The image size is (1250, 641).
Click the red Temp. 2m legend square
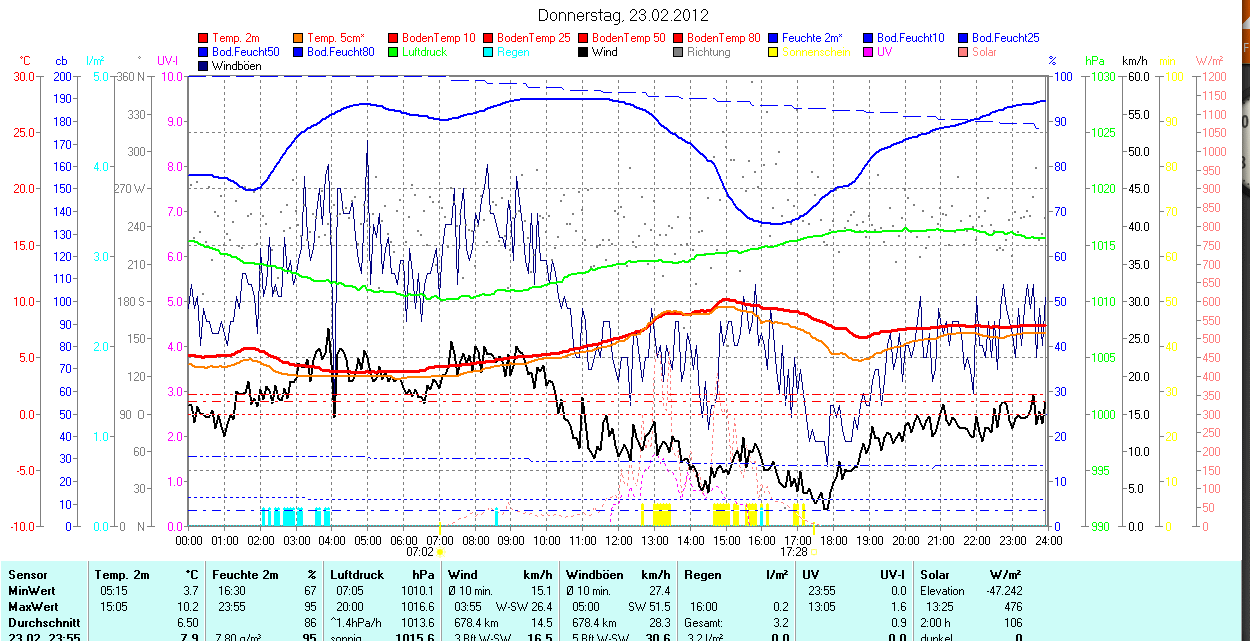click(204, 38)
